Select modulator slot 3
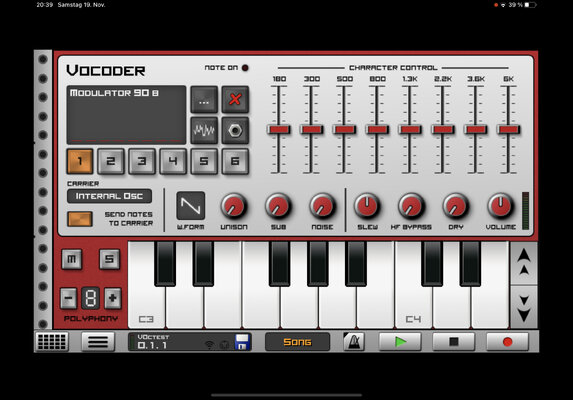The width and height of the screenshot is (573, 400). (x=142, y=161)
